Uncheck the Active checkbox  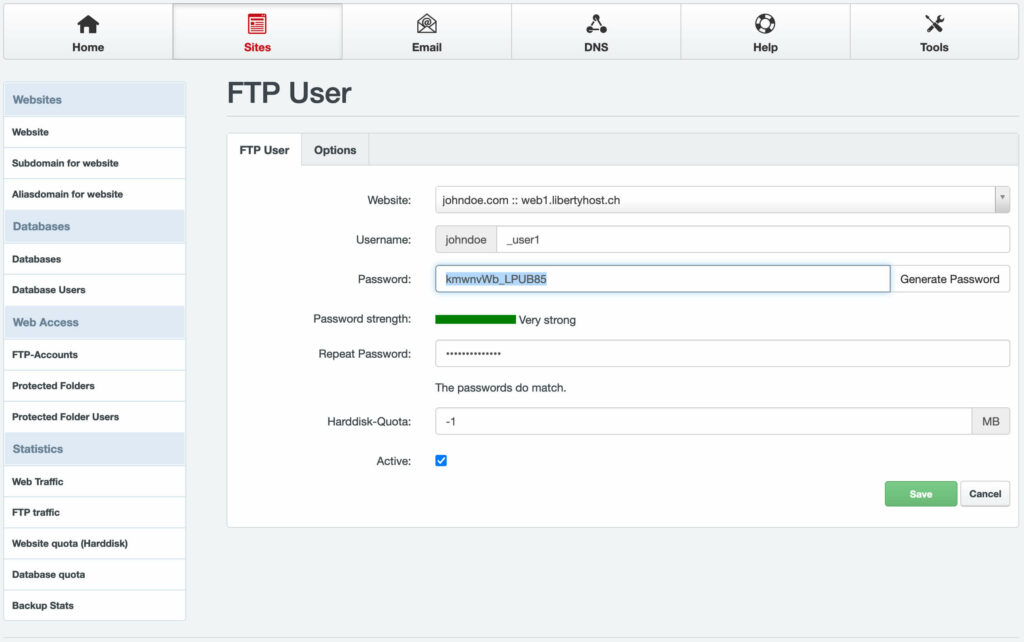(441, 460)
